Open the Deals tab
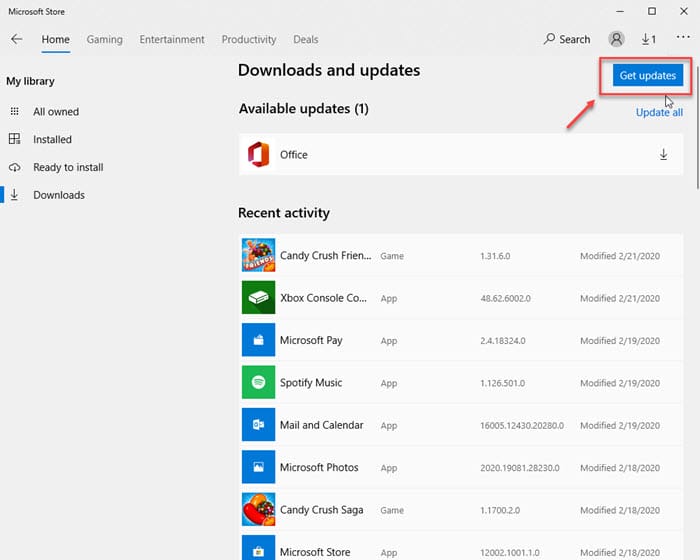 pos(306,39)
